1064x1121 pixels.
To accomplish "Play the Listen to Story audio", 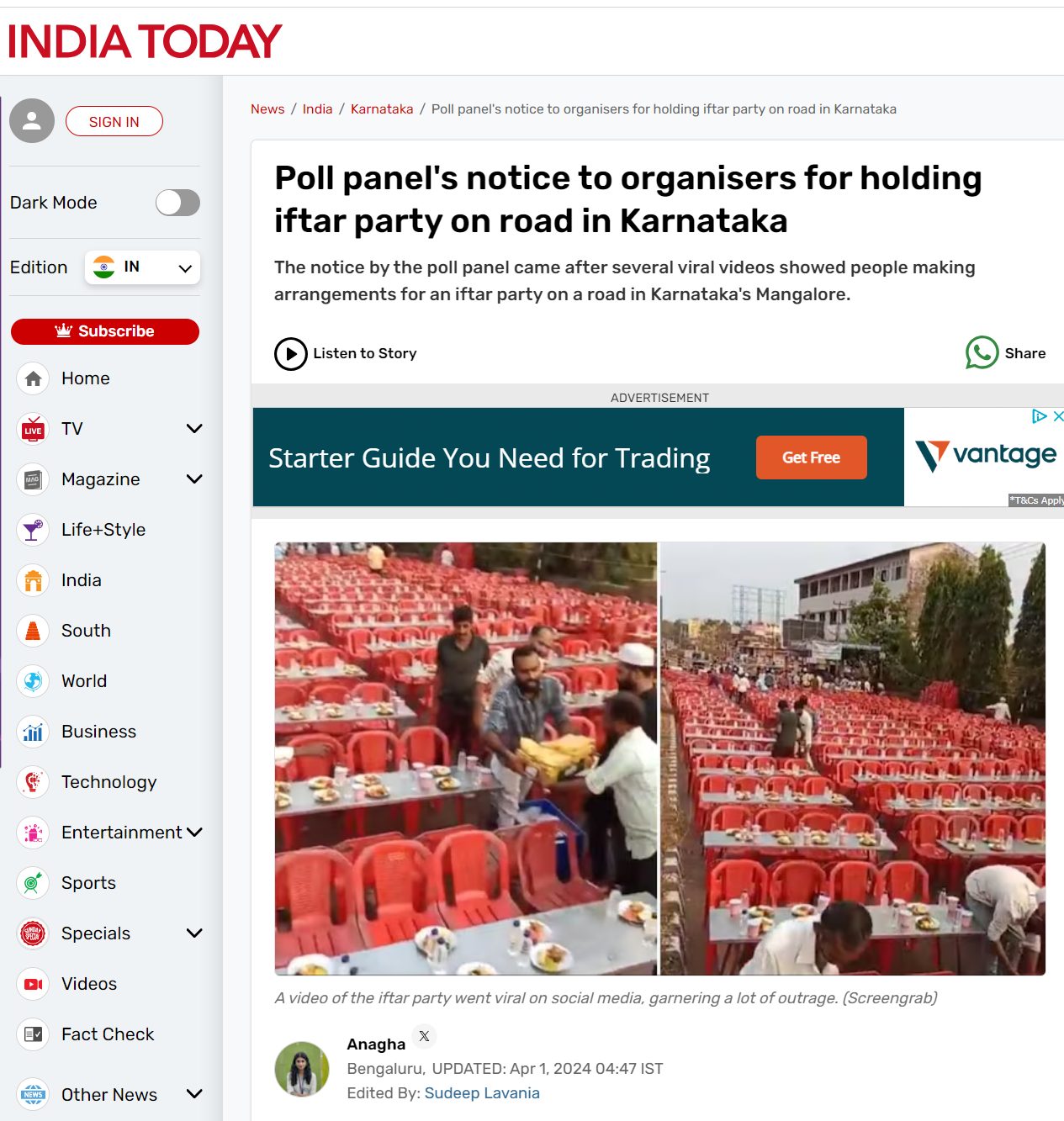I will pyautogui.click(x=291, y=354).
